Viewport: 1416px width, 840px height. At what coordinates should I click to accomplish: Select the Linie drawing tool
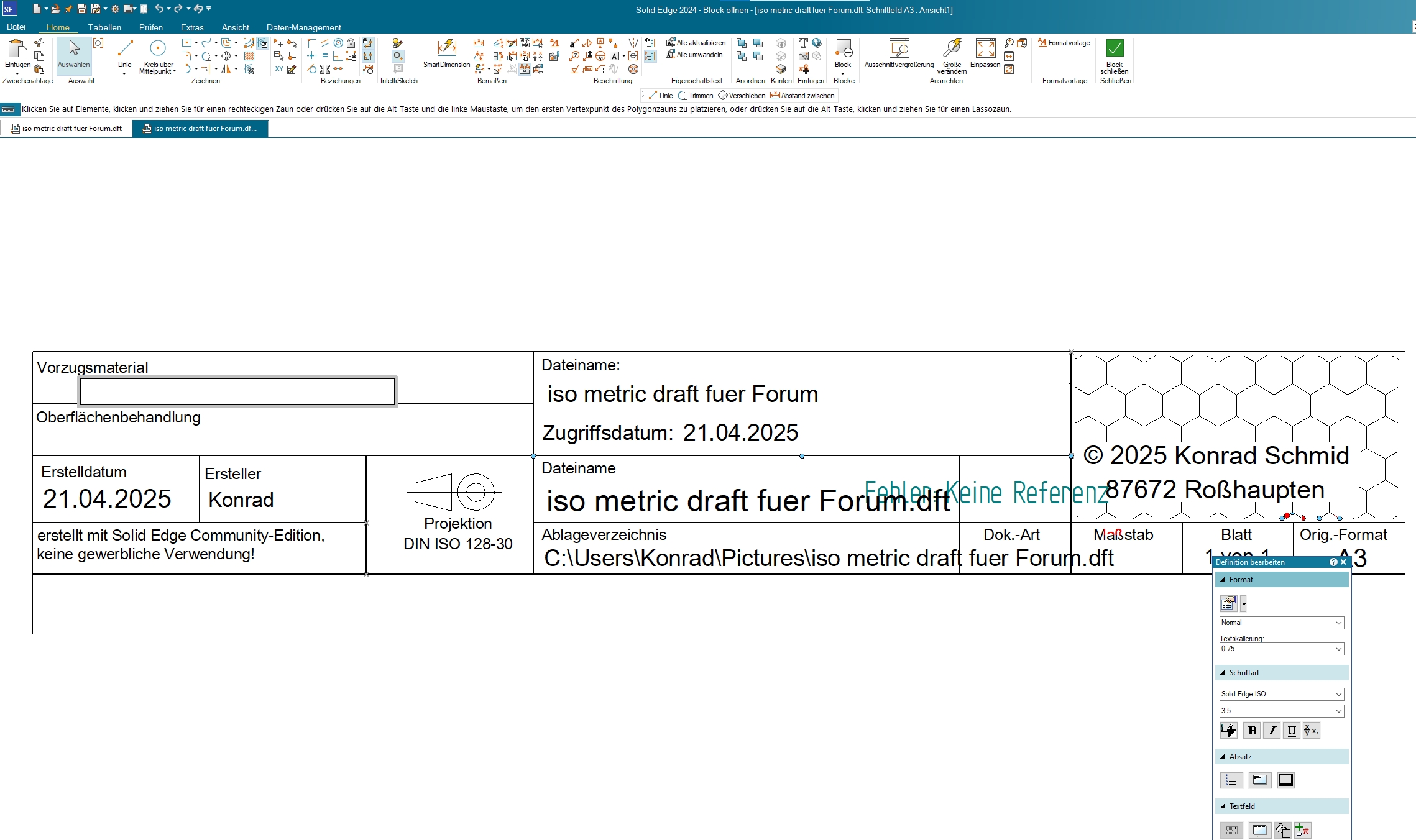pos(125,53)
